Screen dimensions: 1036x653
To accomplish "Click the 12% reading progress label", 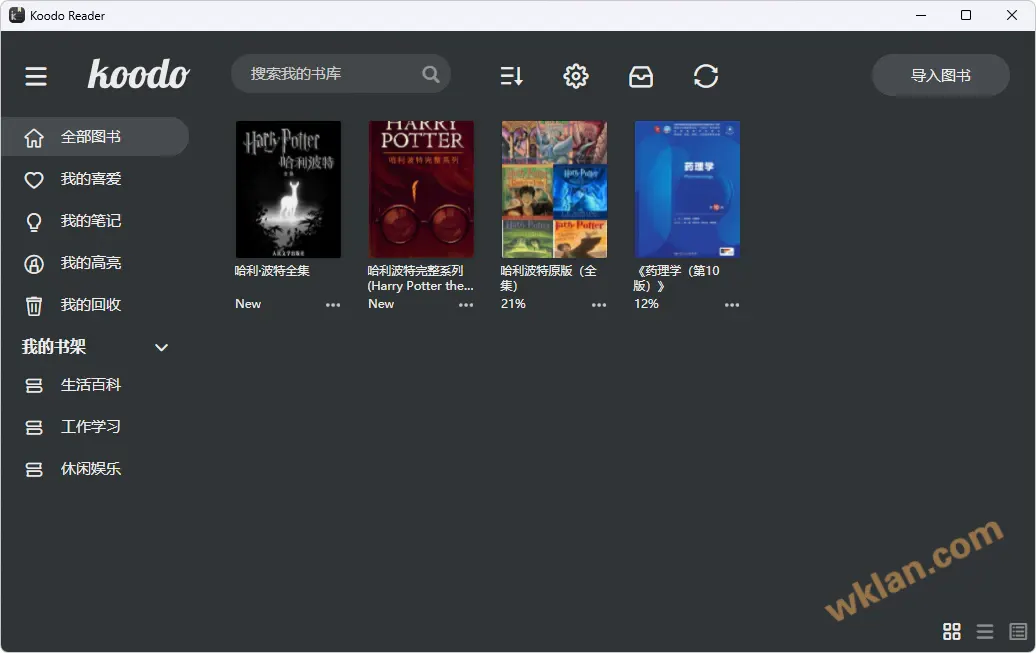I will (646, 304).
